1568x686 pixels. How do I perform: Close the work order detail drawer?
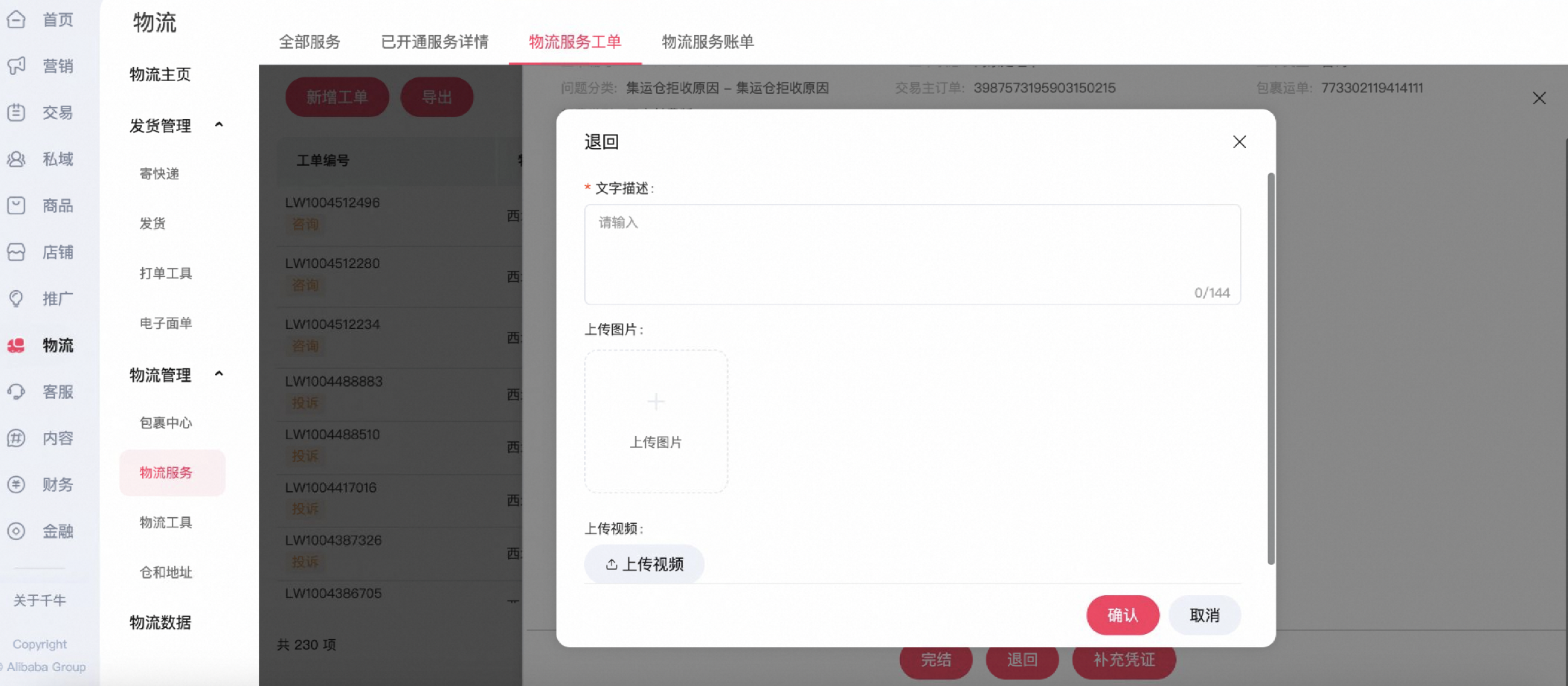pos(1539,98)
